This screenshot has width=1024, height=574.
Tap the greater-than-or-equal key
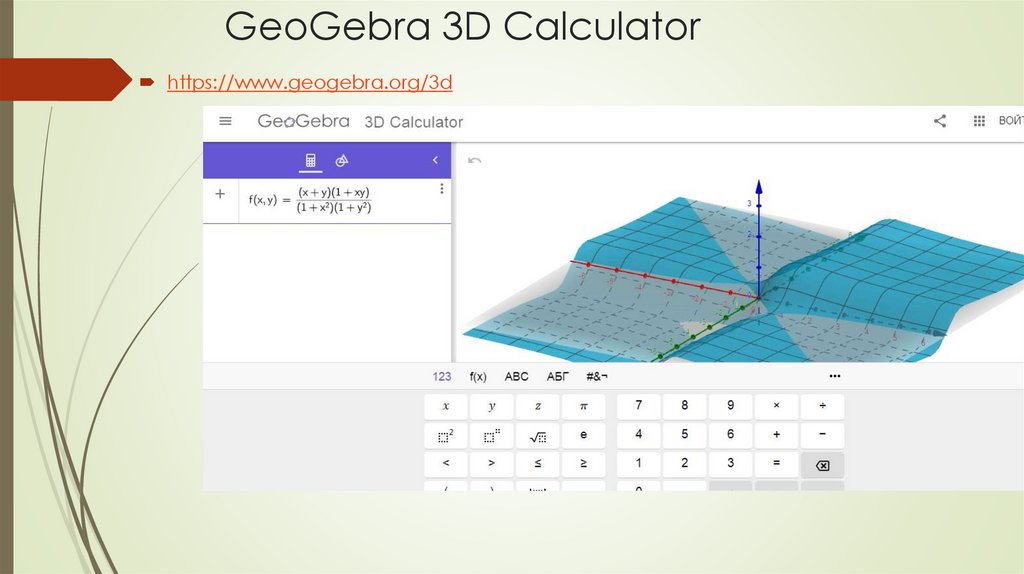coord(583,464)
